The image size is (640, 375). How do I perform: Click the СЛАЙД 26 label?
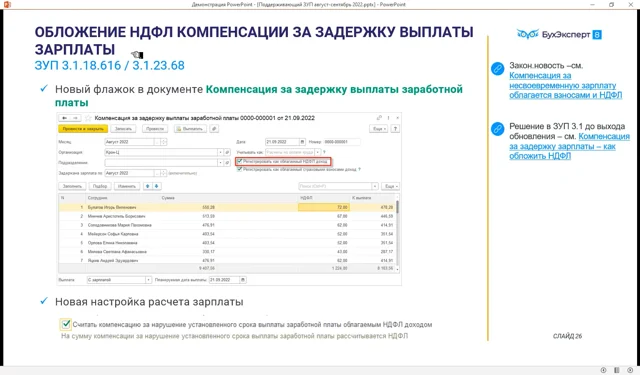point(567,336)
